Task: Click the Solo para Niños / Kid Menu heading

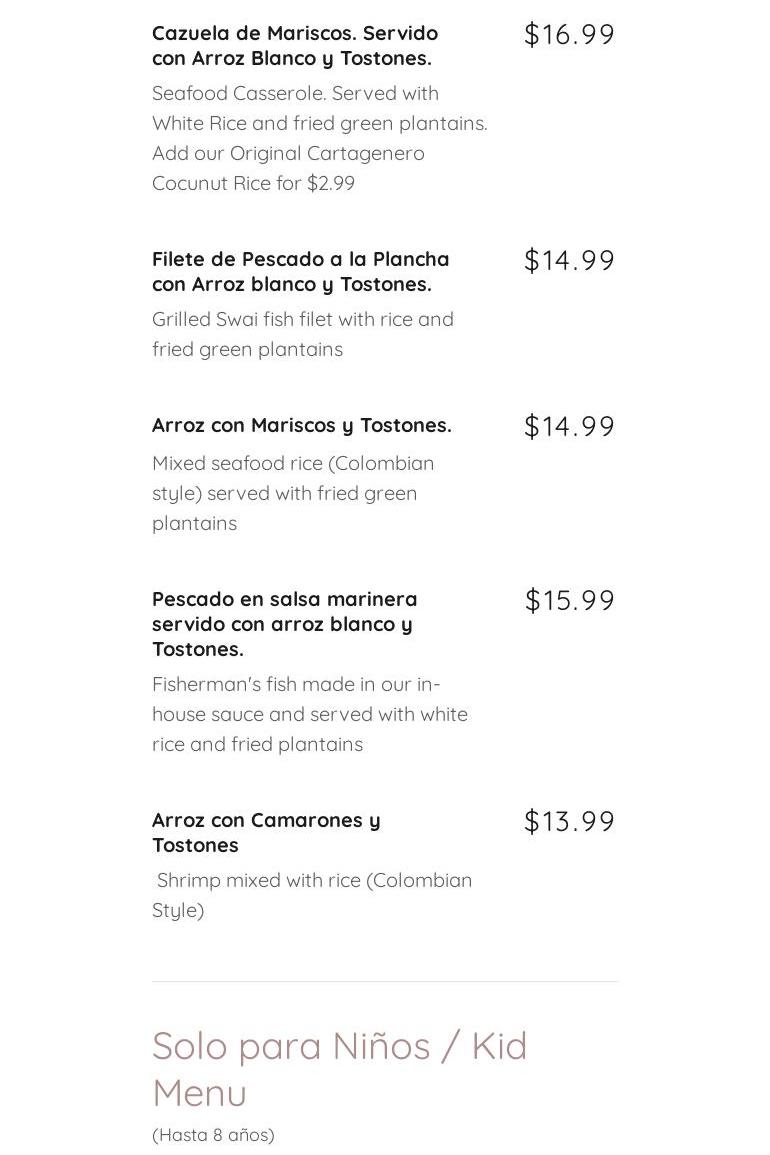Action: point(339,1069)
